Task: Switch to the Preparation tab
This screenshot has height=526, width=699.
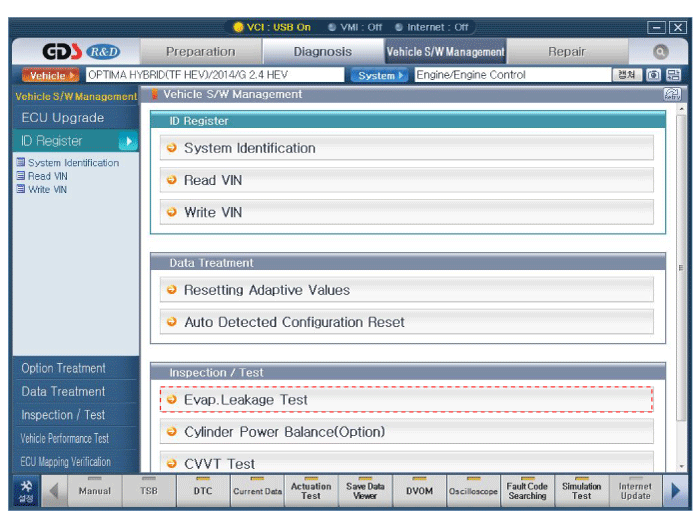Action: (200, 52)
